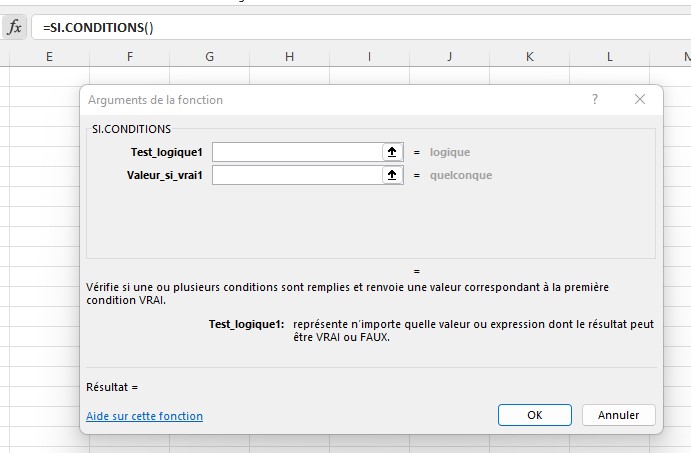691x453 pixels.
Task: Collapse dialog using Test_logique1 range selector
Action: click(392, 152)
